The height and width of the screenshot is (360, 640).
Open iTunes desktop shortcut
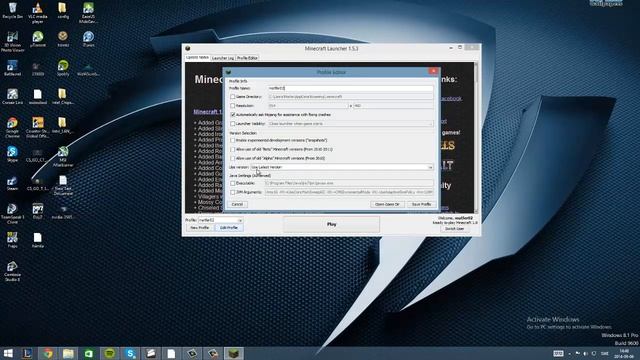pyautogui.click(x=88, y=39)
